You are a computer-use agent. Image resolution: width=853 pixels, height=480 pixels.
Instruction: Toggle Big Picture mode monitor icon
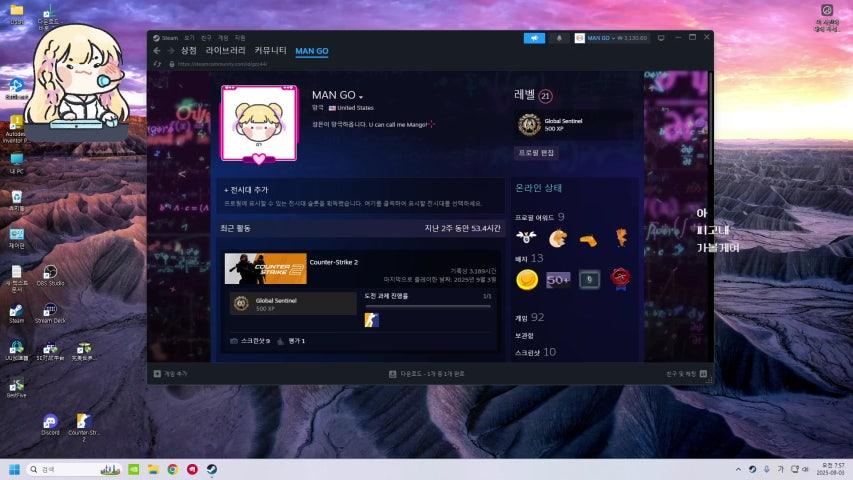[x=661, y=38]
